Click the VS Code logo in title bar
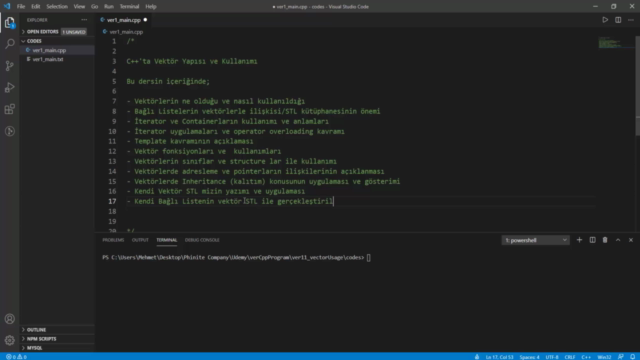The width and height of the screenshot is (640, 360). pyautogui.click(x=7, y=7)
